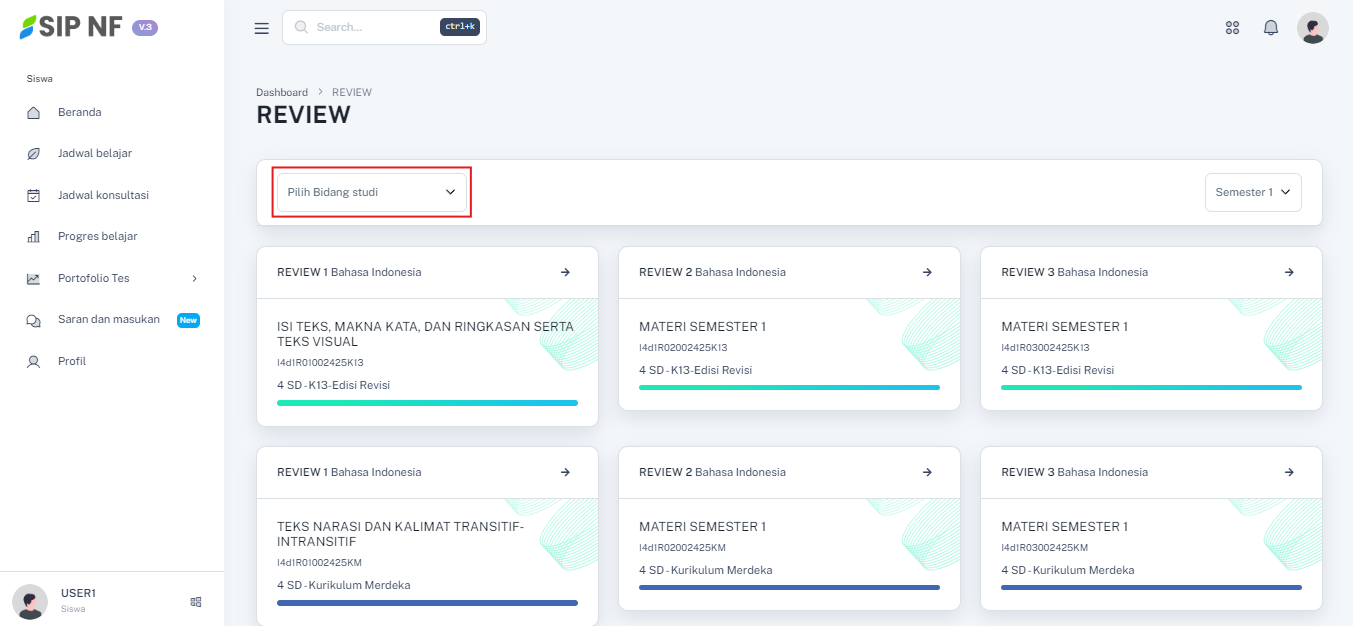Image resolution: width=1353 pixels, height=626 pixels.
Task: Click arrow on first REVIEW 1 card
Action: tap(565, 272)
